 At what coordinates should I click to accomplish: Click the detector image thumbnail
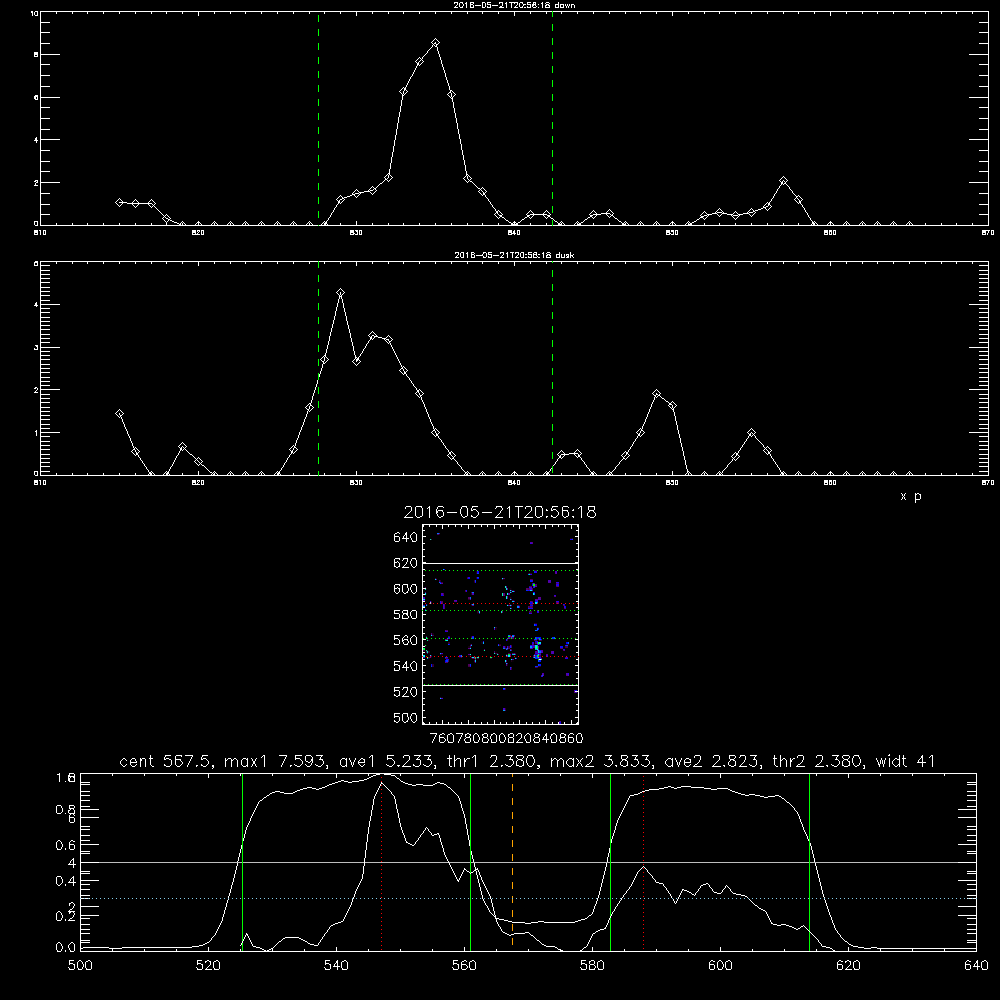(500, 624)
